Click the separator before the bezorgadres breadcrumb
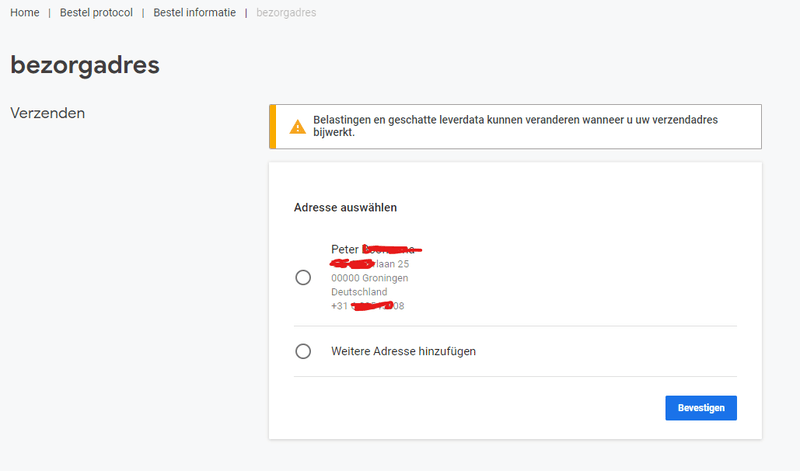This screenshot has width=800, height=471. (x=246, y=13)
